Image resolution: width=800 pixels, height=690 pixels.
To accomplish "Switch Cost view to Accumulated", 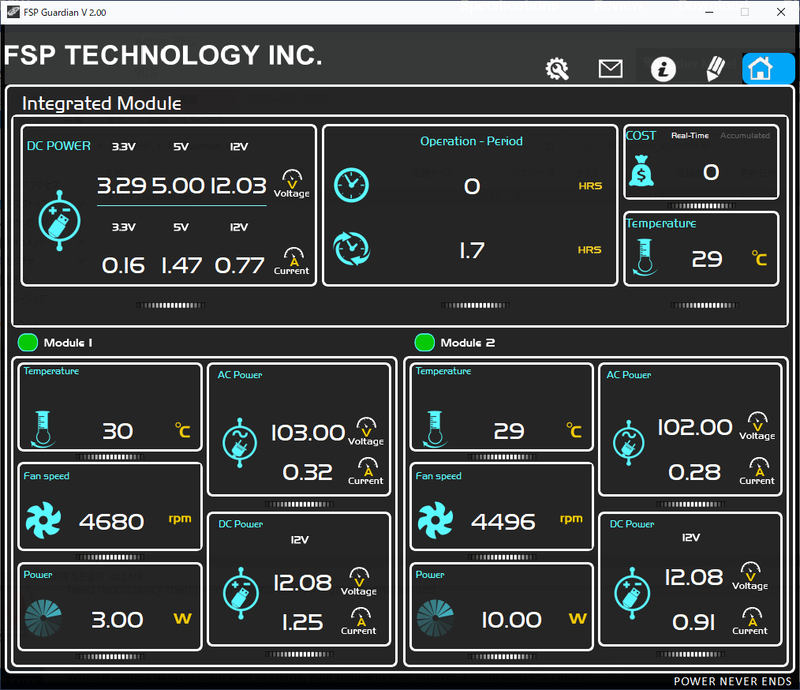I will click(745, 135).
